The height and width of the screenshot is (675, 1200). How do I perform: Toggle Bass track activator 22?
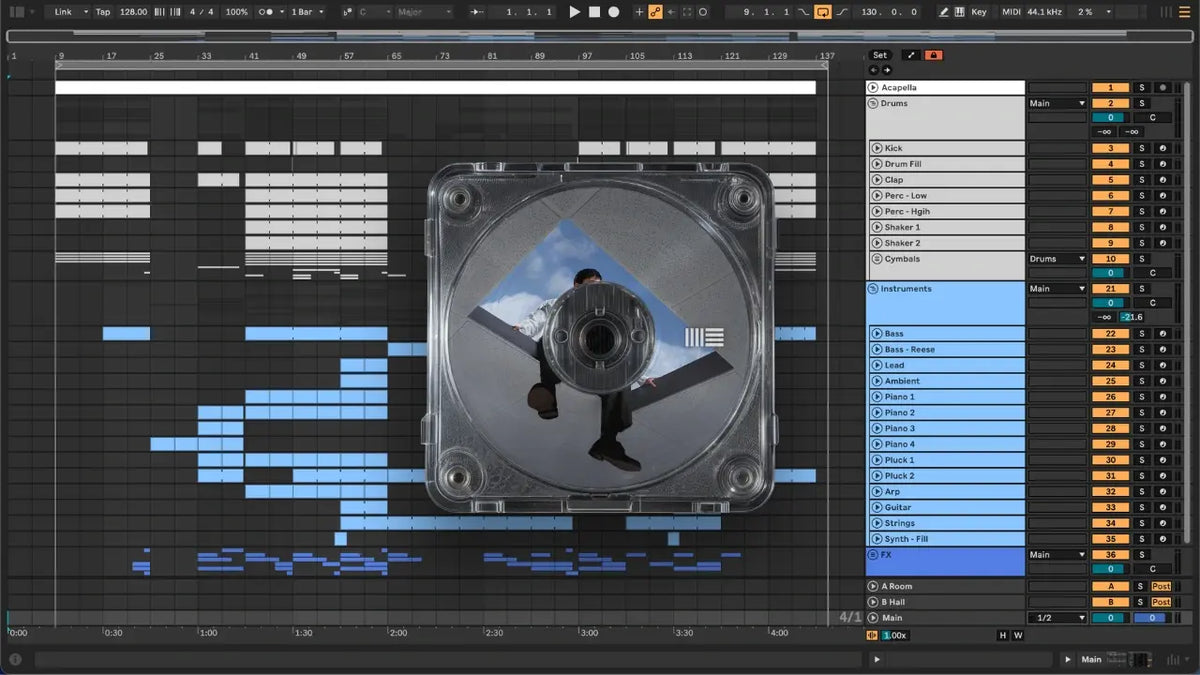1110,334
